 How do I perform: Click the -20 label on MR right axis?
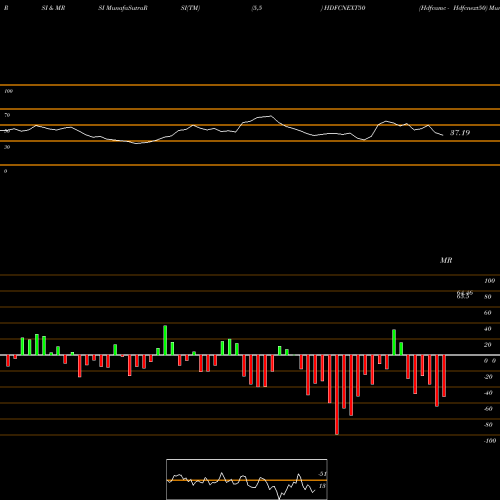(x=488, y=377)
